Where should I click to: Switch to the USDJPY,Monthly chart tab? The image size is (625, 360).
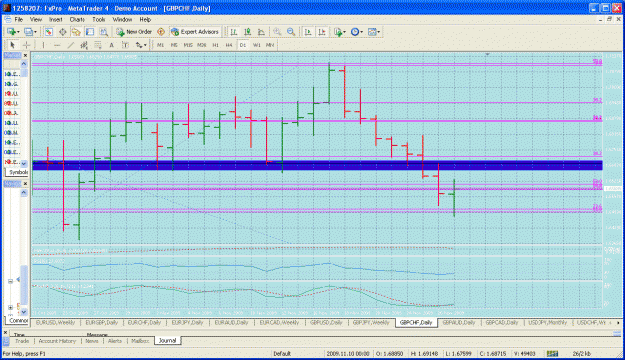coord(547,323)
